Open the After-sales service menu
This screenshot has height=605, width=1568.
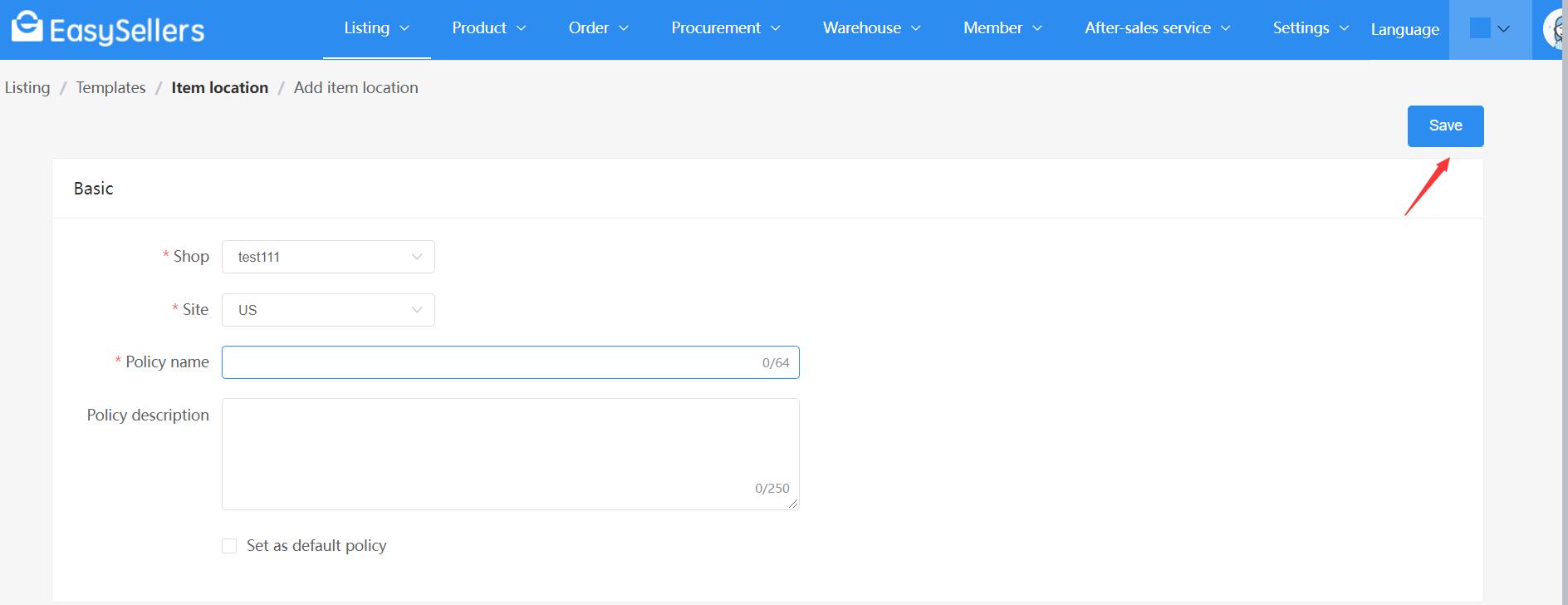point(1158,28)
